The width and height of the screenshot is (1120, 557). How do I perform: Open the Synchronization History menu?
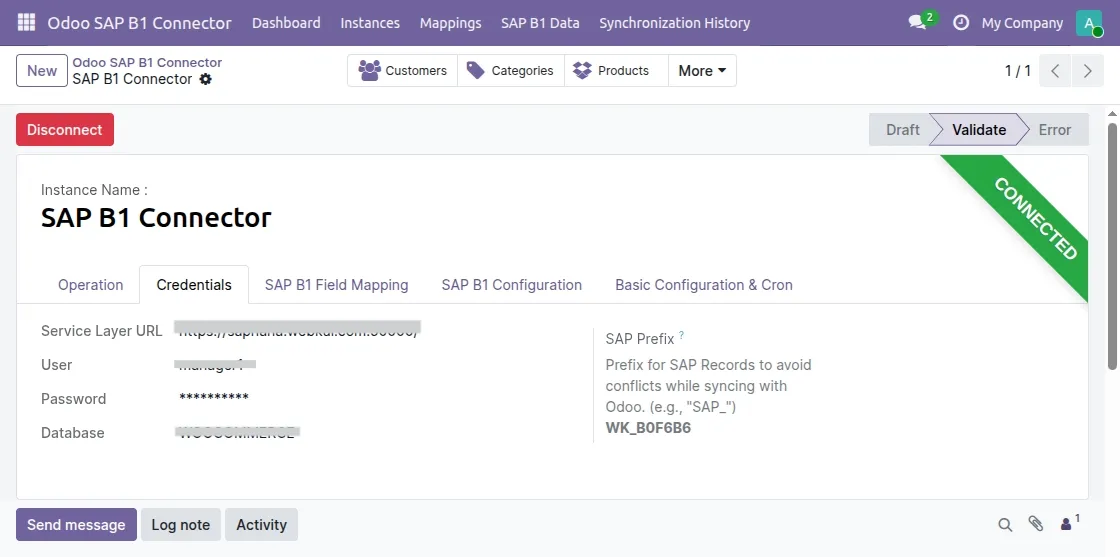[675, 23]
